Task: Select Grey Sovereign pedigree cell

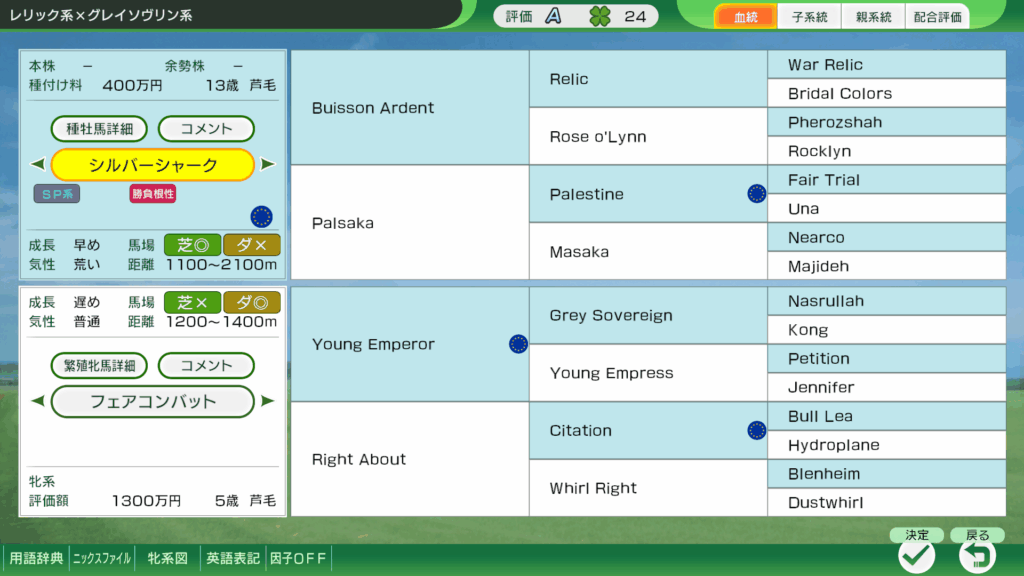Action: 648,315
